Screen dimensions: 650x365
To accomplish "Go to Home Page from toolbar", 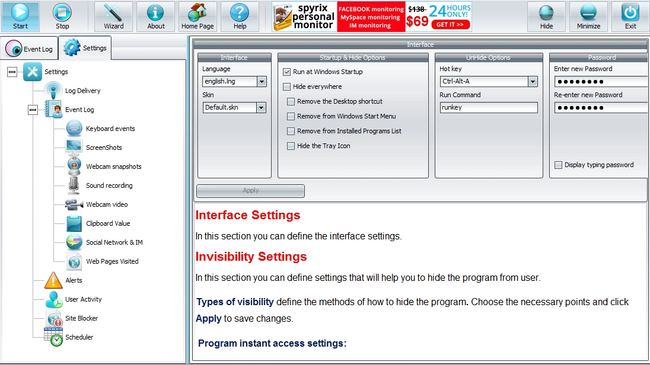I will pos(197,17).
